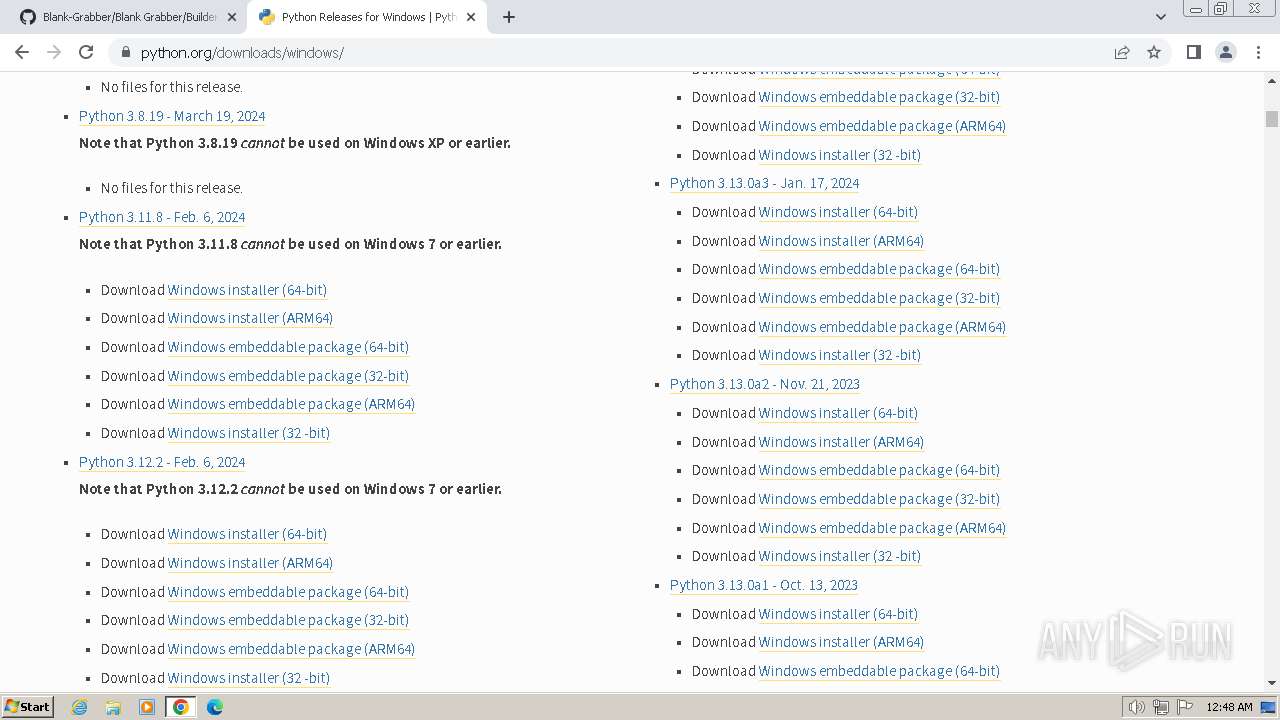Expand the tab search dropdown
The height and width of the screenshot is (720, 1280).
coord(1160,17)
